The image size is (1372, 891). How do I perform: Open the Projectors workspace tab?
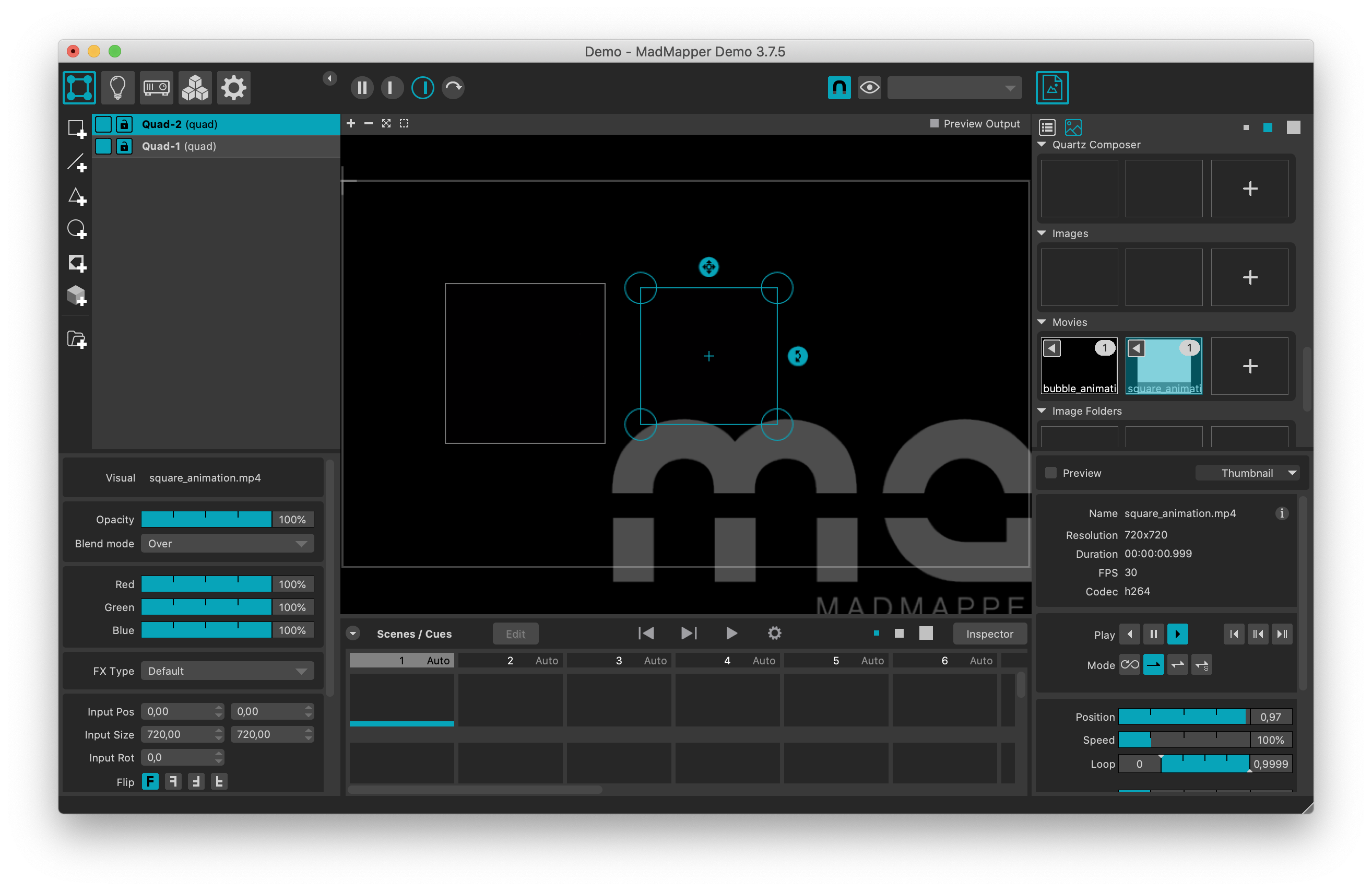(x=156, y=88)
